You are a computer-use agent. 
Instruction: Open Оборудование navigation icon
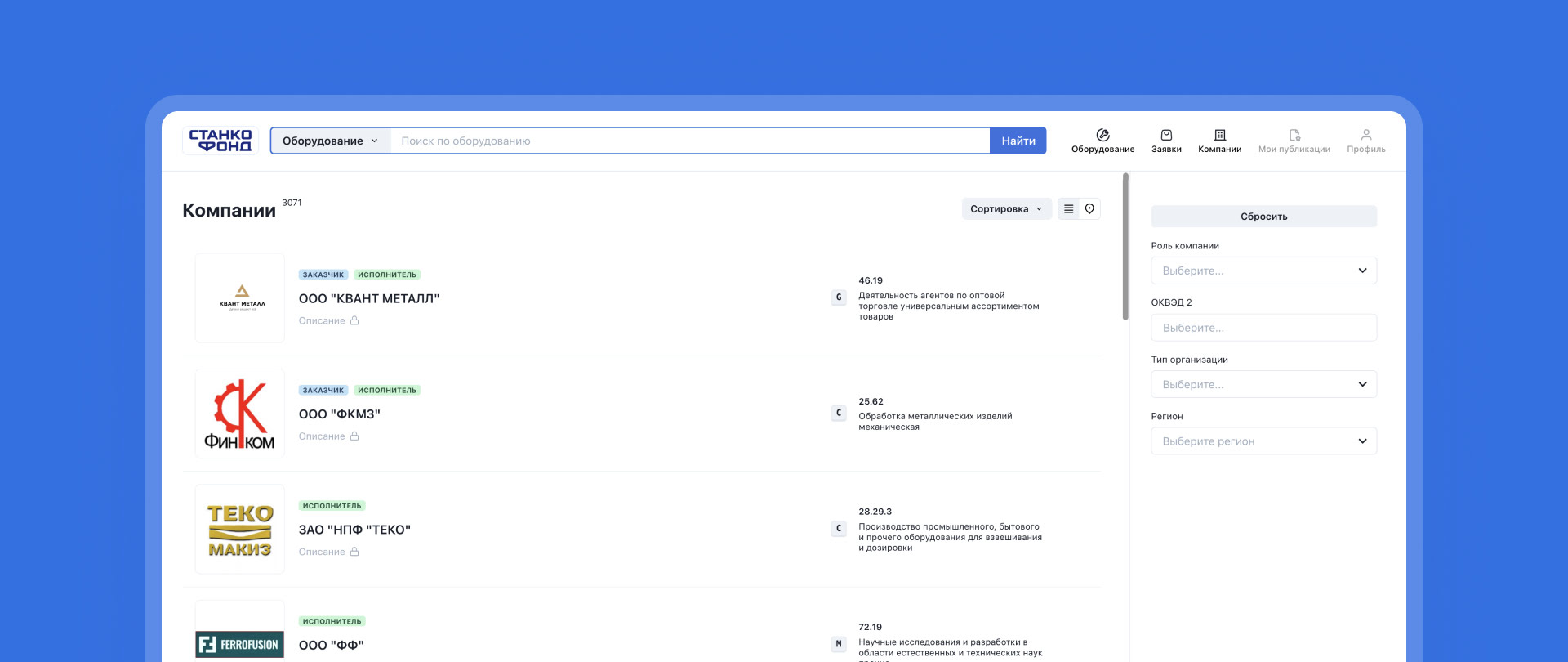(1102, 141)
